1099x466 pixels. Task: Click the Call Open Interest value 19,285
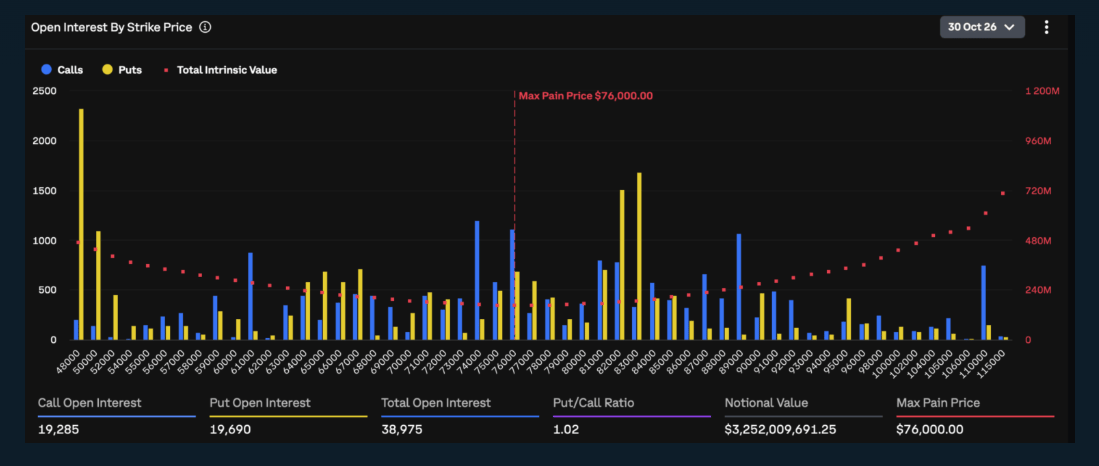tap(58, 430)
